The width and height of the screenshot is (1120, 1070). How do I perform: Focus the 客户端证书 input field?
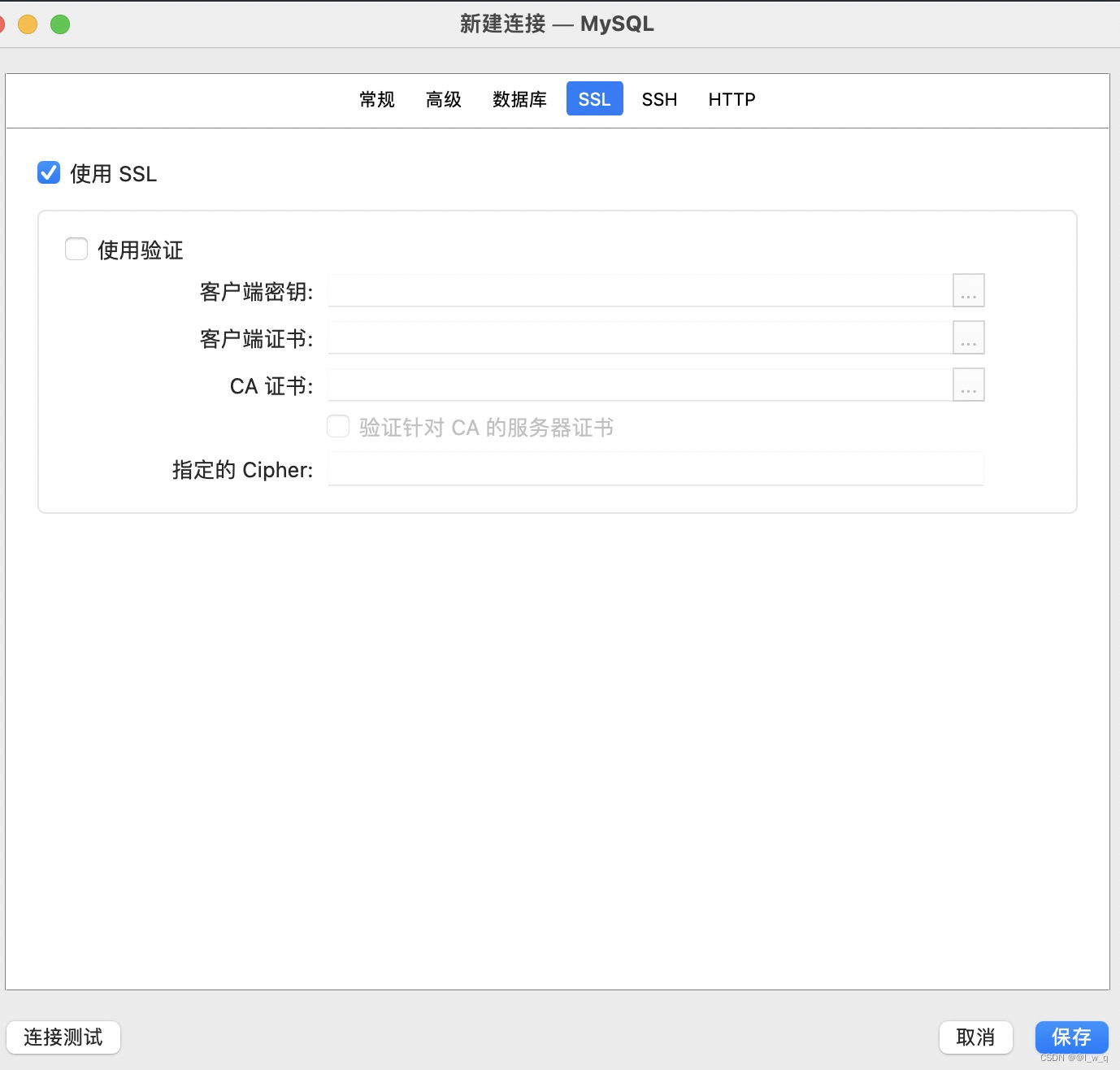tap(640, 337)
